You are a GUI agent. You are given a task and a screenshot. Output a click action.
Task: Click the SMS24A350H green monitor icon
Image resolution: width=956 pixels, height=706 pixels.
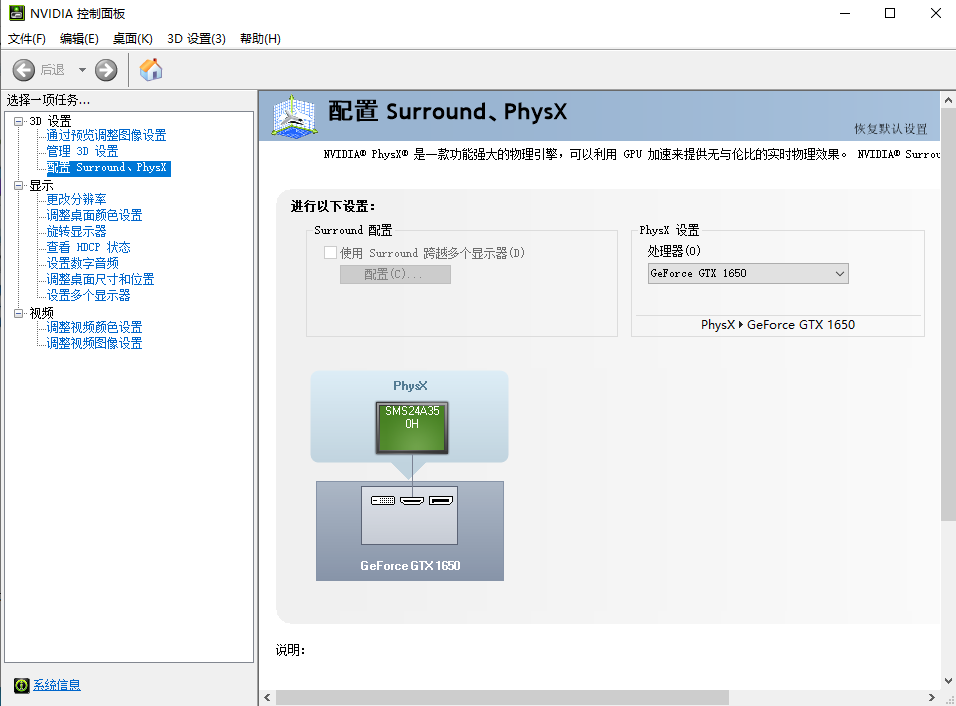[410, 424]
